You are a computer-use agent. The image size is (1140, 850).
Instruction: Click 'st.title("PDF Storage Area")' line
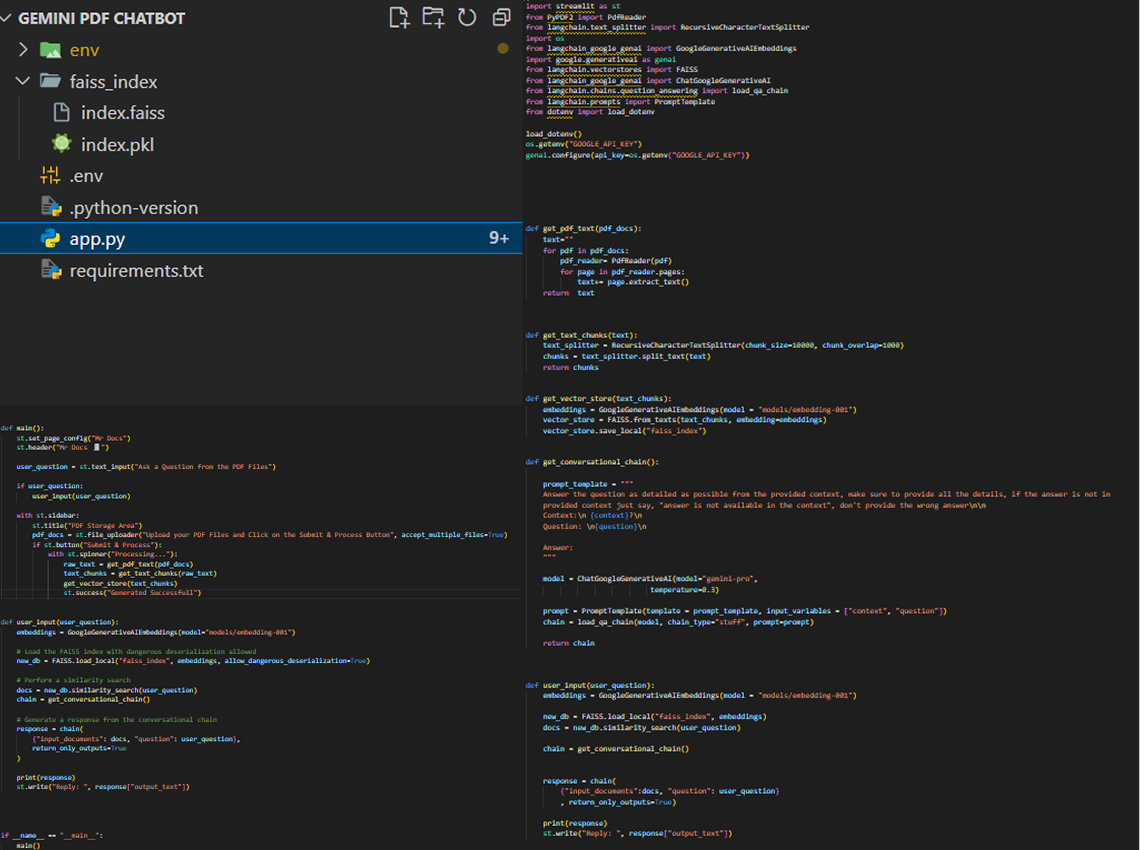[87, 525]
